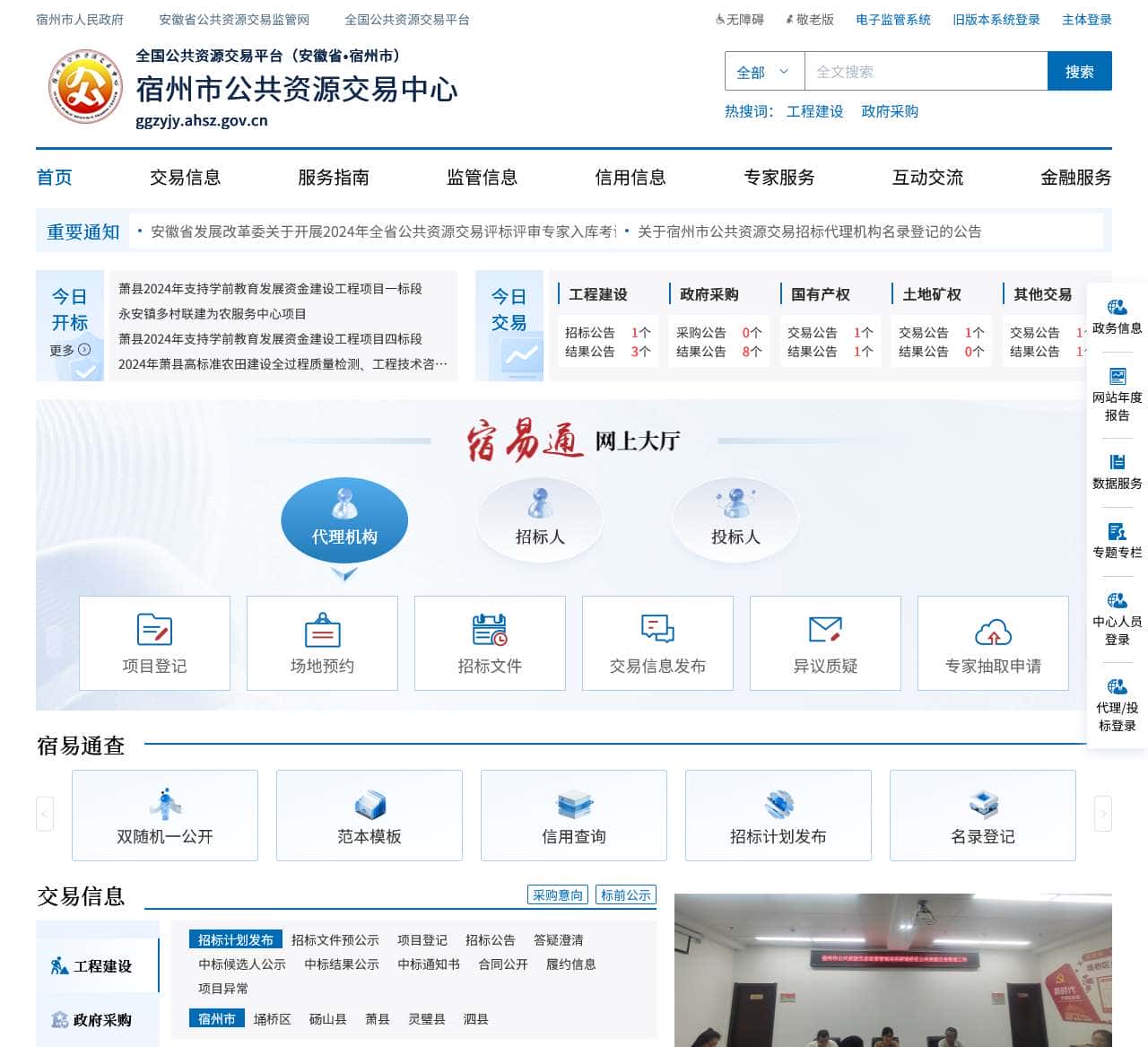Click 主体登录 link
Screen dimensions: 1148x1047
click(1087, 20)
